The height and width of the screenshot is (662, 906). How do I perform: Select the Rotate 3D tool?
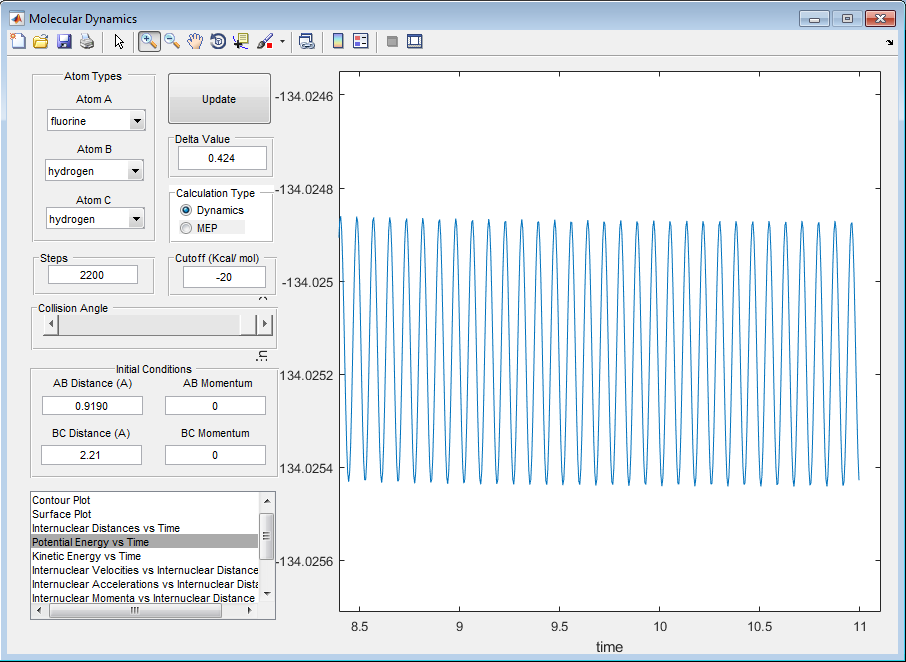coord(218,41)
